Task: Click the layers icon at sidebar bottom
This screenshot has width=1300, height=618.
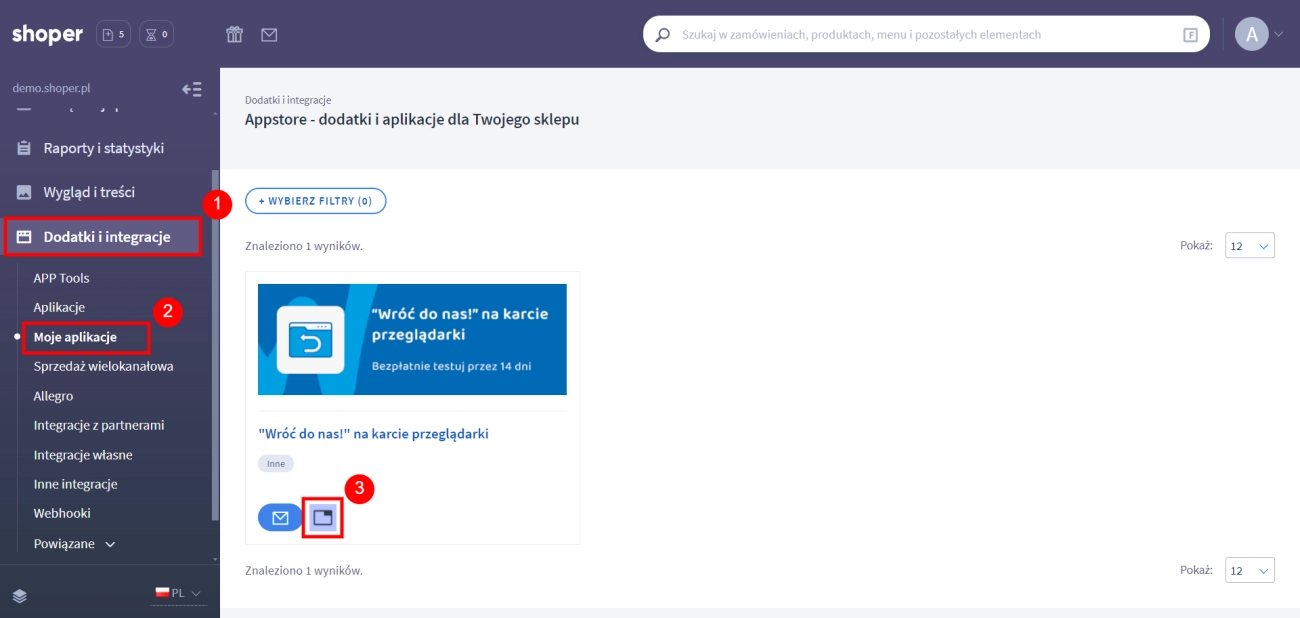Action: click(x=20, y=595)
